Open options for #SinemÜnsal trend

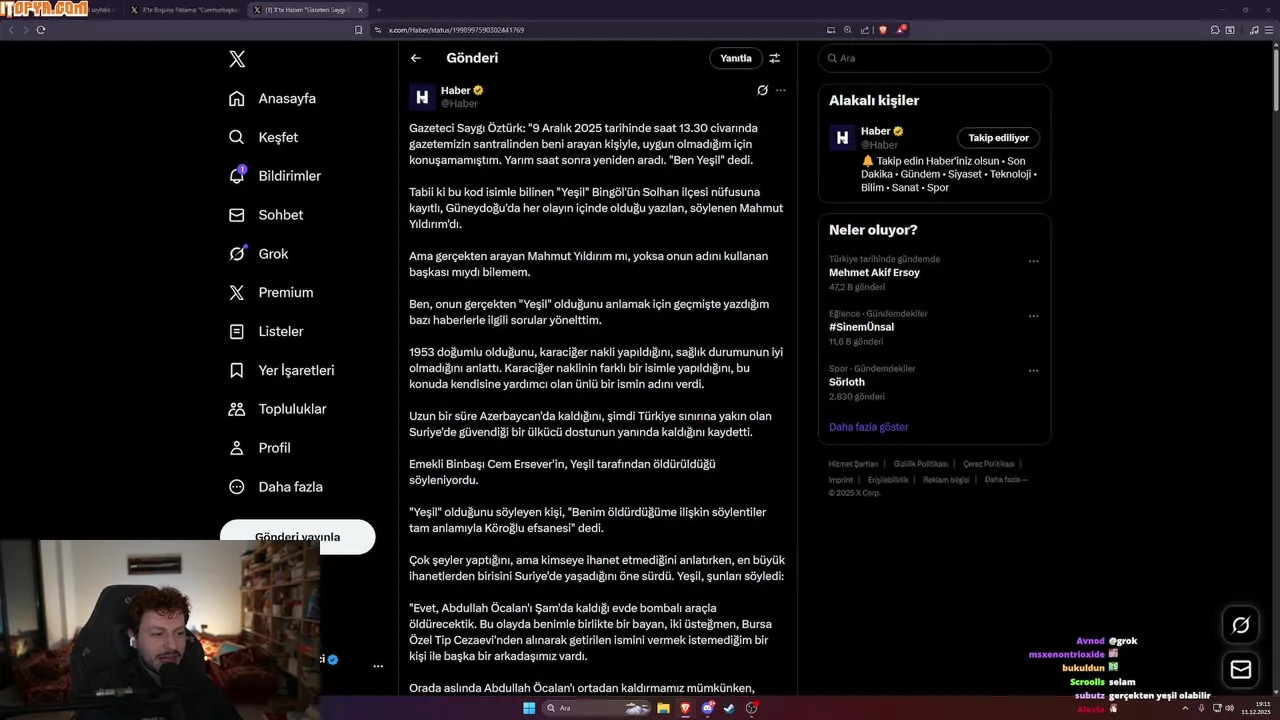[x=1034, y=317]
